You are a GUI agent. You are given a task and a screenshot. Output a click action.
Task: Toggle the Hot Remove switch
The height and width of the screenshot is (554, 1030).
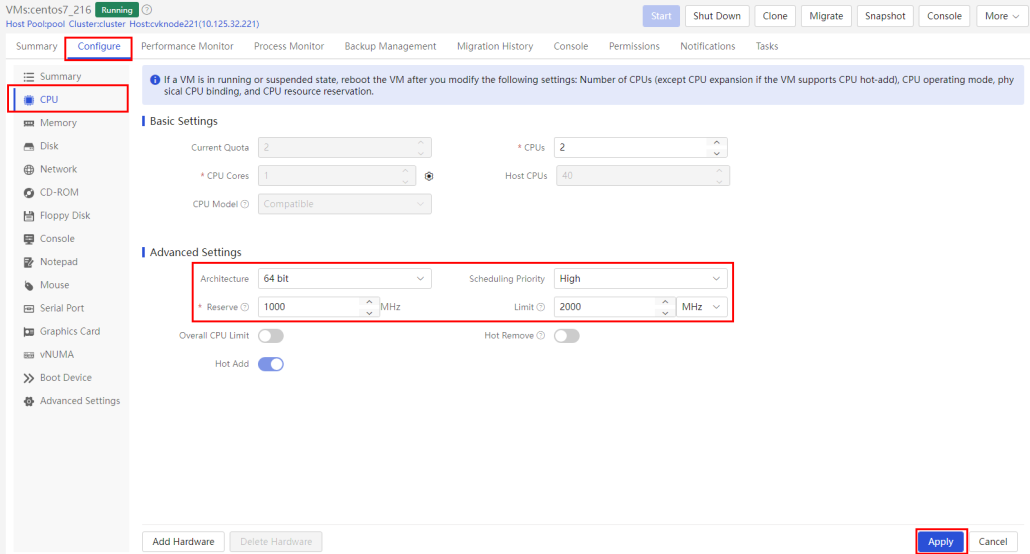tap(566, 336)
